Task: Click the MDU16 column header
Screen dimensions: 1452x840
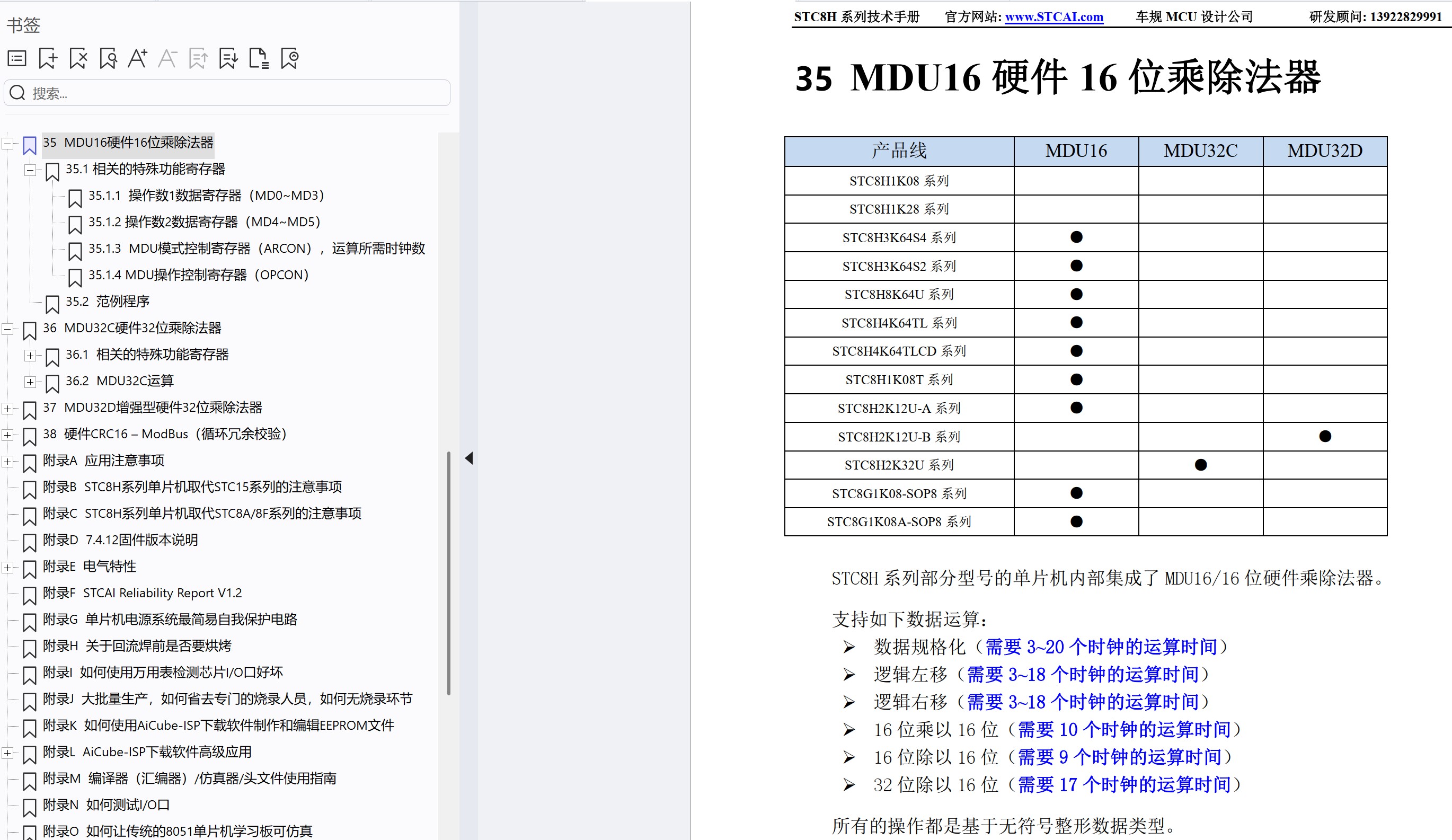Action: [x=1076, y=151]
